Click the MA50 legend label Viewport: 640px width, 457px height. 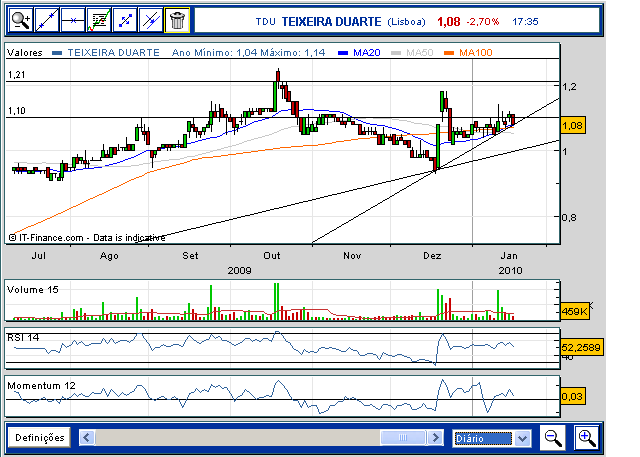[420, 53]
